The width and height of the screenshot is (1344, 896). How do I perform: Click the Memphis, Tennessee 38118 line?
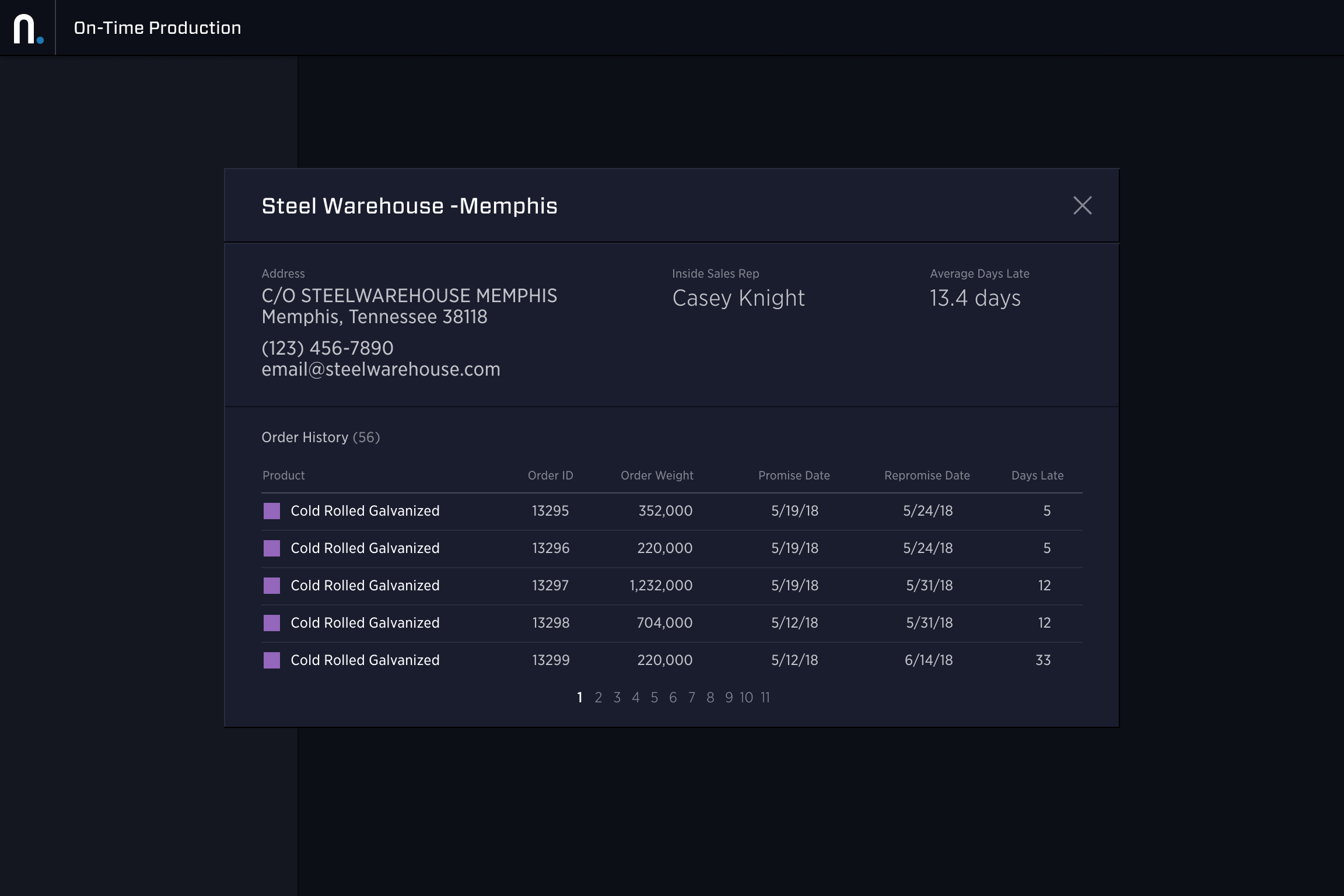click(x=374, y=317)
